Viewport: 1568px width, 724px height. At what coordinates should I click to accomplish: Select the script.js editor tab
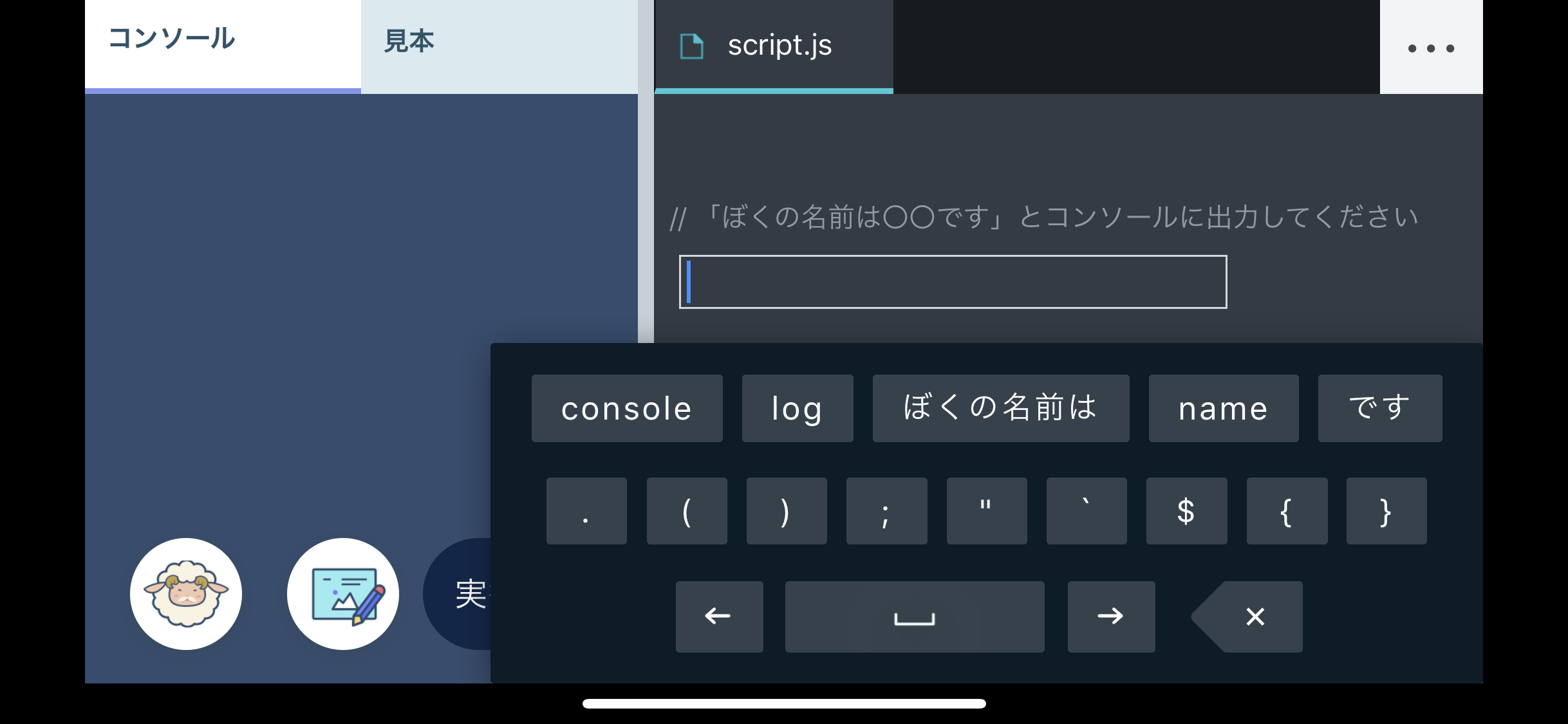(774, 46)
